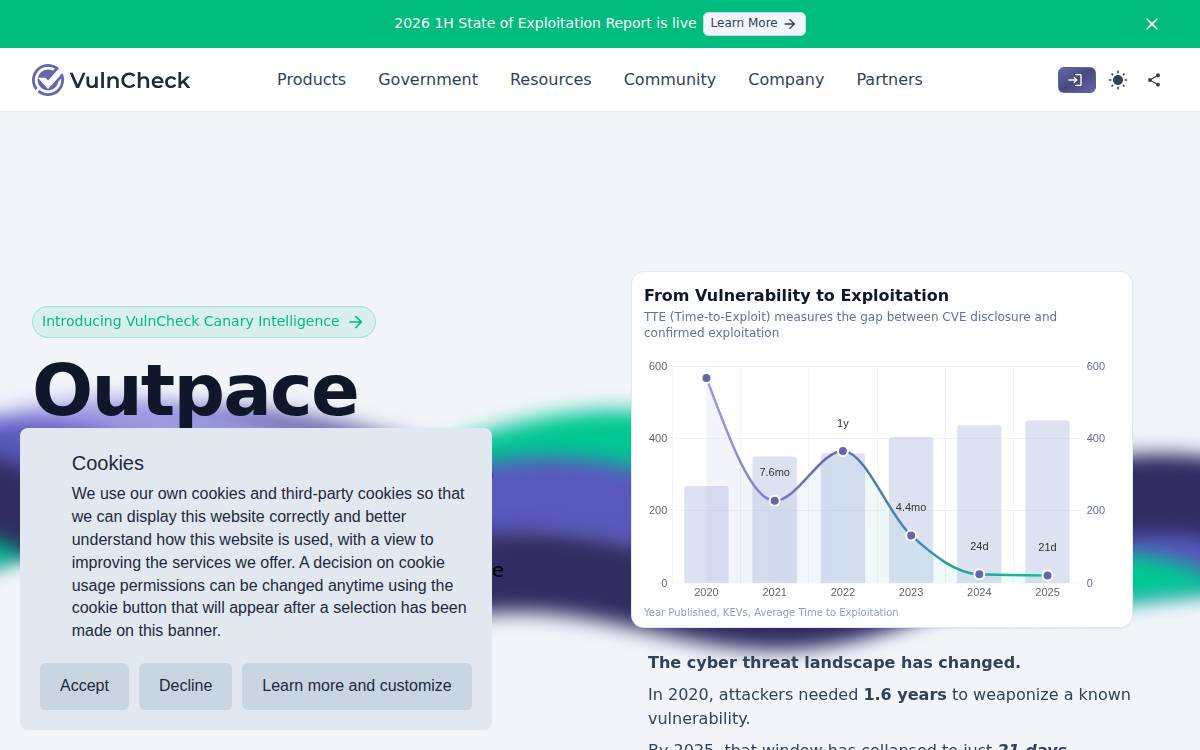Screen dimensions: 1200x750
Task: Click the 4.4mo data point for 2023
Action: click(x=911, y=536)
